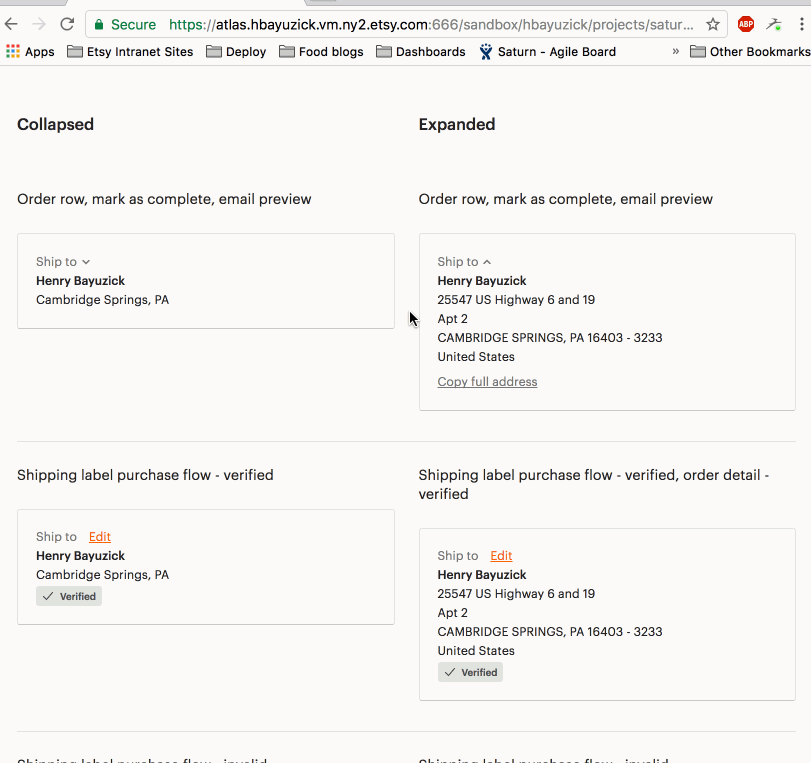The height and width of the screenshot is (763, 811).
Task: Open the Saturn - Agile Board bookmark
Action: coord(547,52)
